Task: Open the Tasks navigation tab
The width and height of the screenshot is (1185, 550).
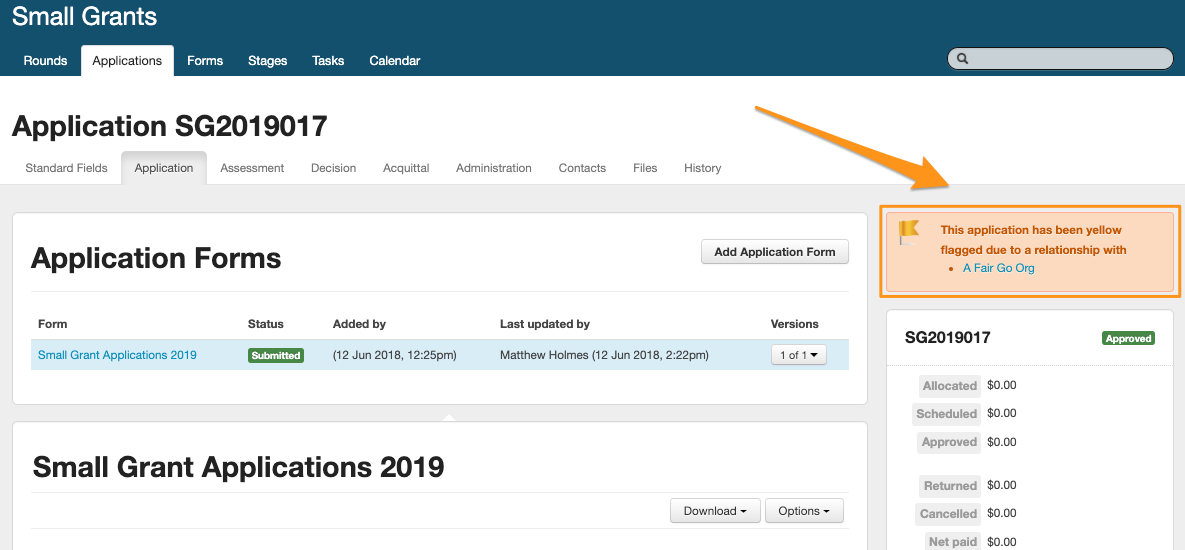Action: (x=328, y=61)
